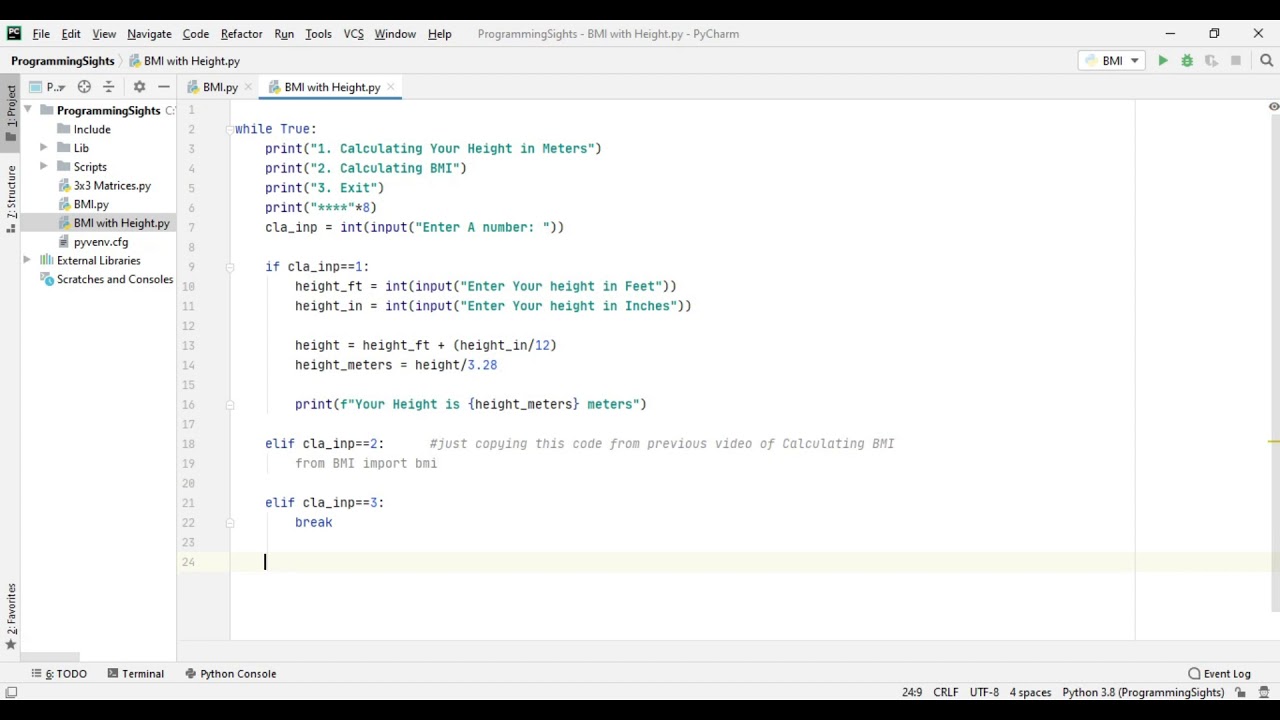Close the BMI with Height.py tab
Screen dimensions: 1280x720
pos(391,87)
